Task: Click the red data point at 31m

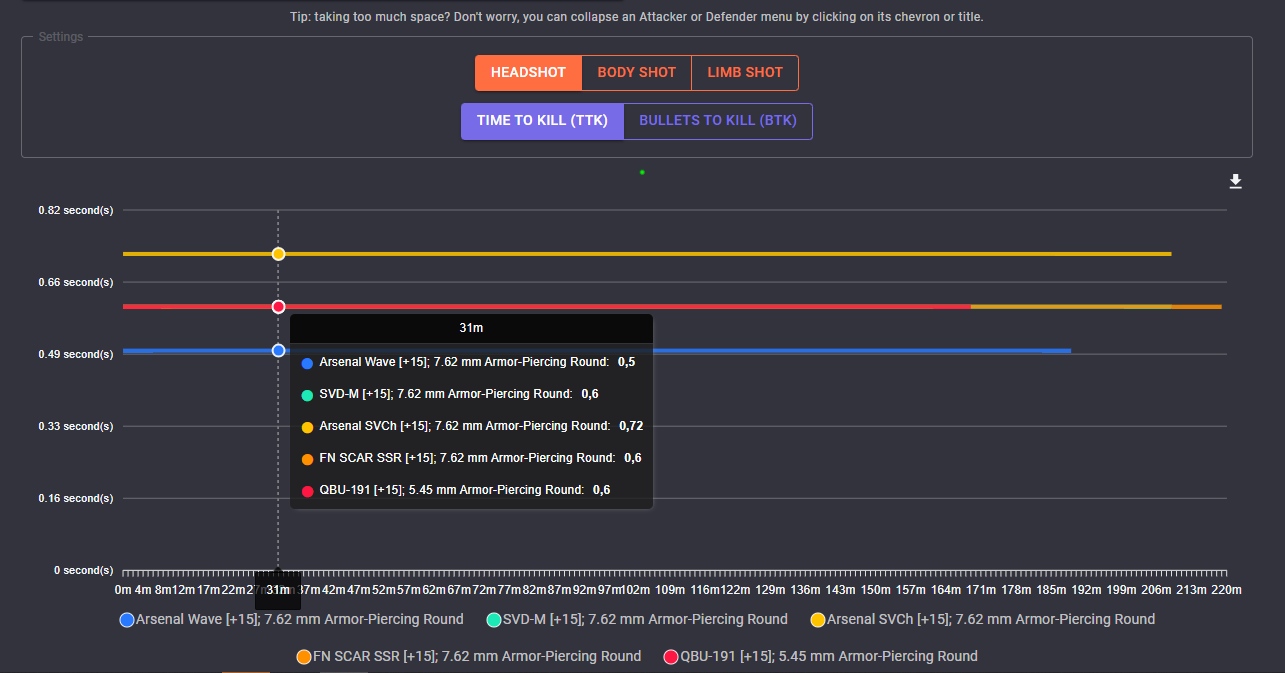Action: (x=278, y=306)
